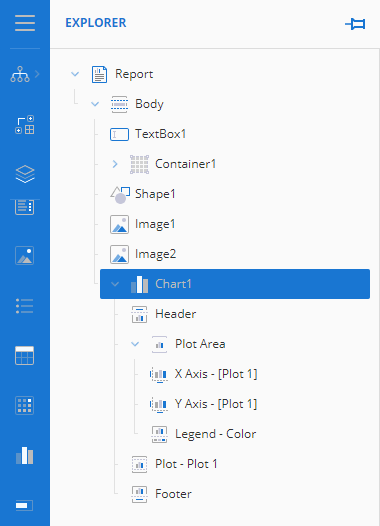
Task: Select the Tablix grid tool in sidebar
Action: tap(24, 406)
